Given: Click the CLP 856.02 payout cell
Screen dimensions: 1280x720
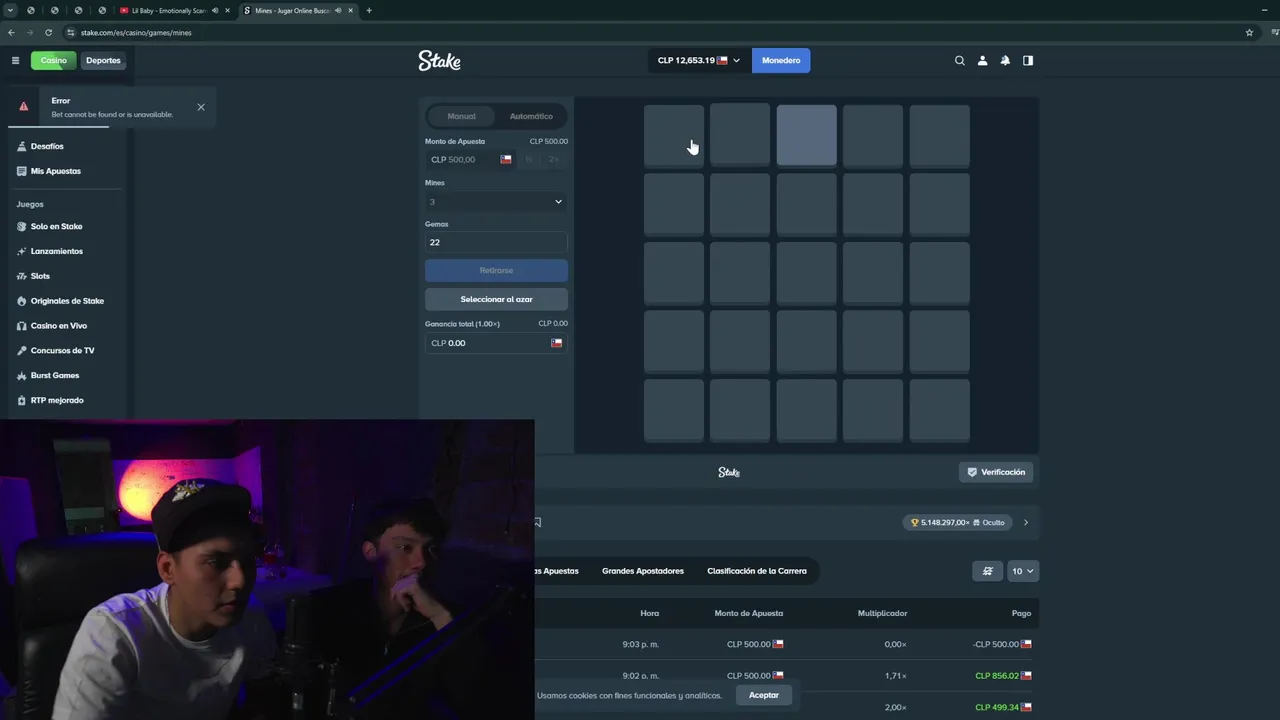Looking at the screenshot, I should click(x=1003, y=676).
